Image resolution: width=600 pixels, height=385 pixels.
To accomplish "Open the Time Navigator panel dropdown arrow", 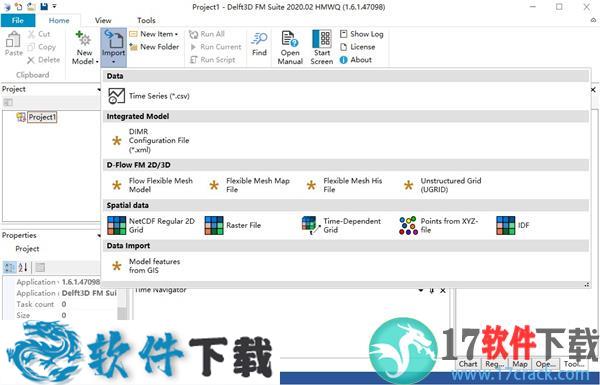I will 421,290.
